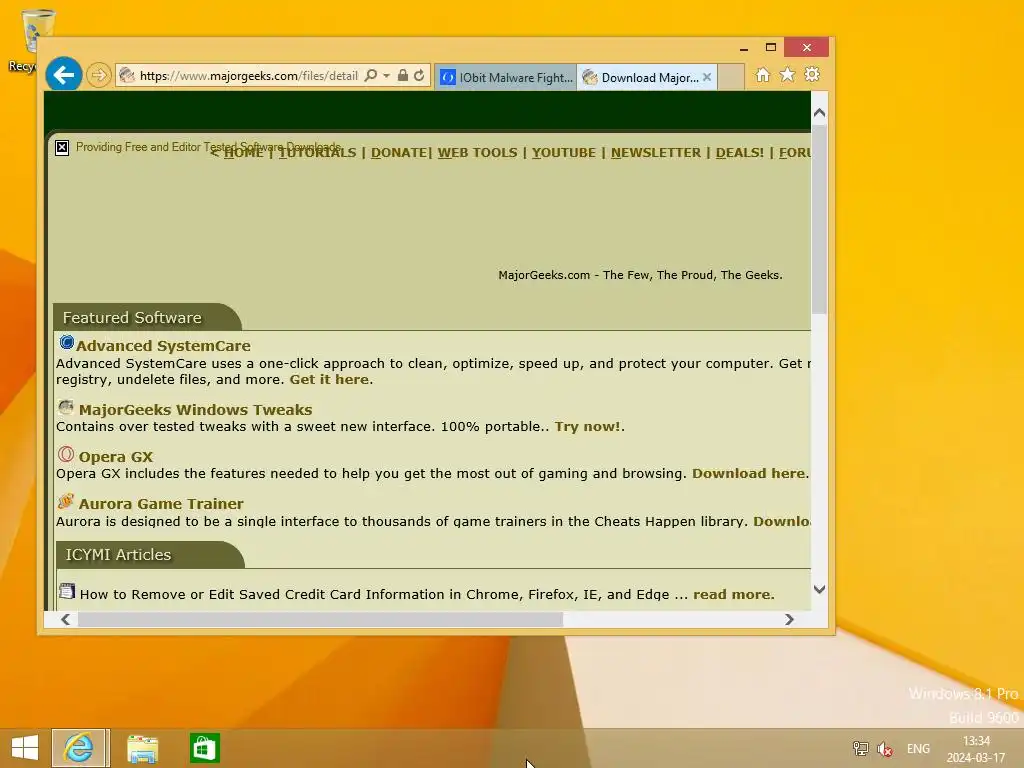Click the YOUTUBE menu link

tap(564, 153)
